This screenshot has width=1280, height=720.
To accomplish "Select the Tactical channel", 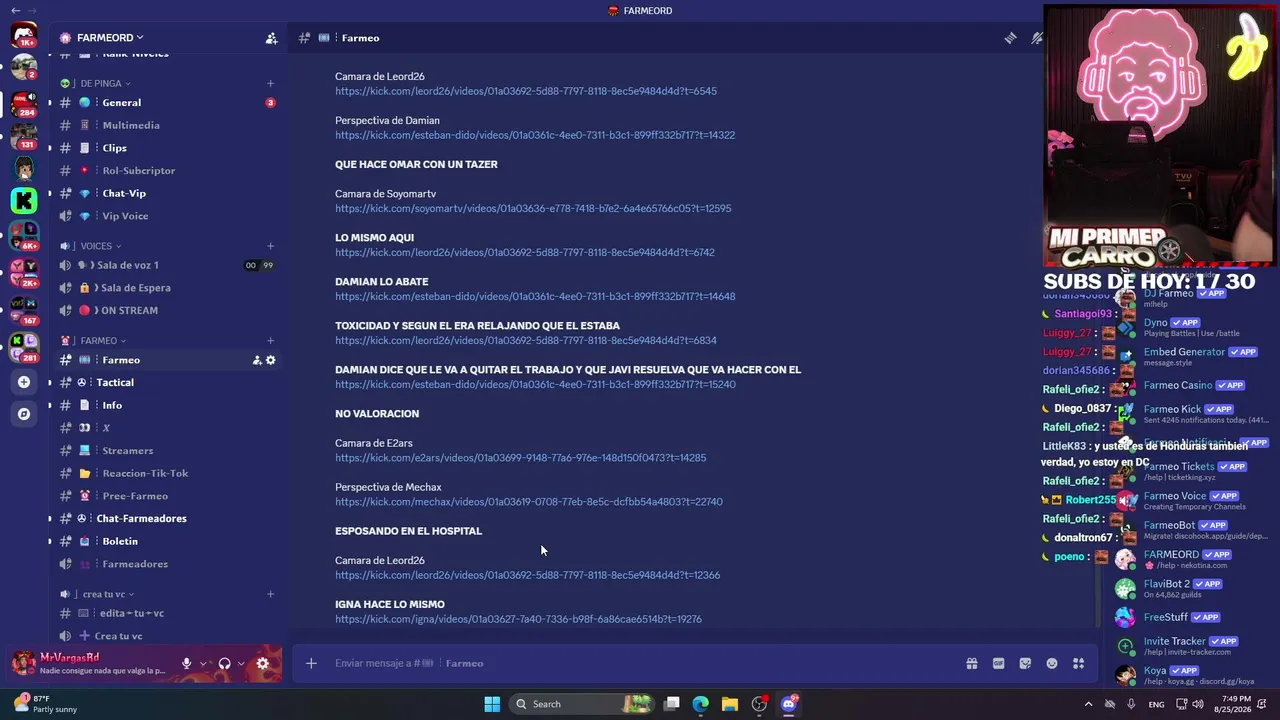I will click(x=166, y=382).
